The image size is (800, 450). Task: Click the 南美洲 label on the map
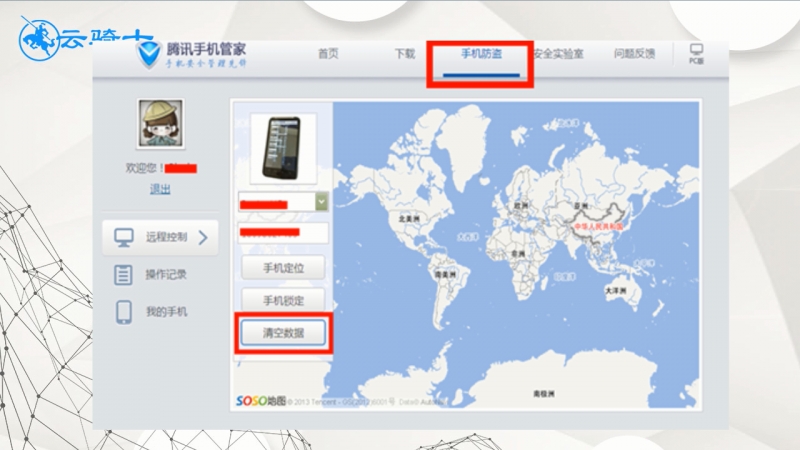pos(445,274)
